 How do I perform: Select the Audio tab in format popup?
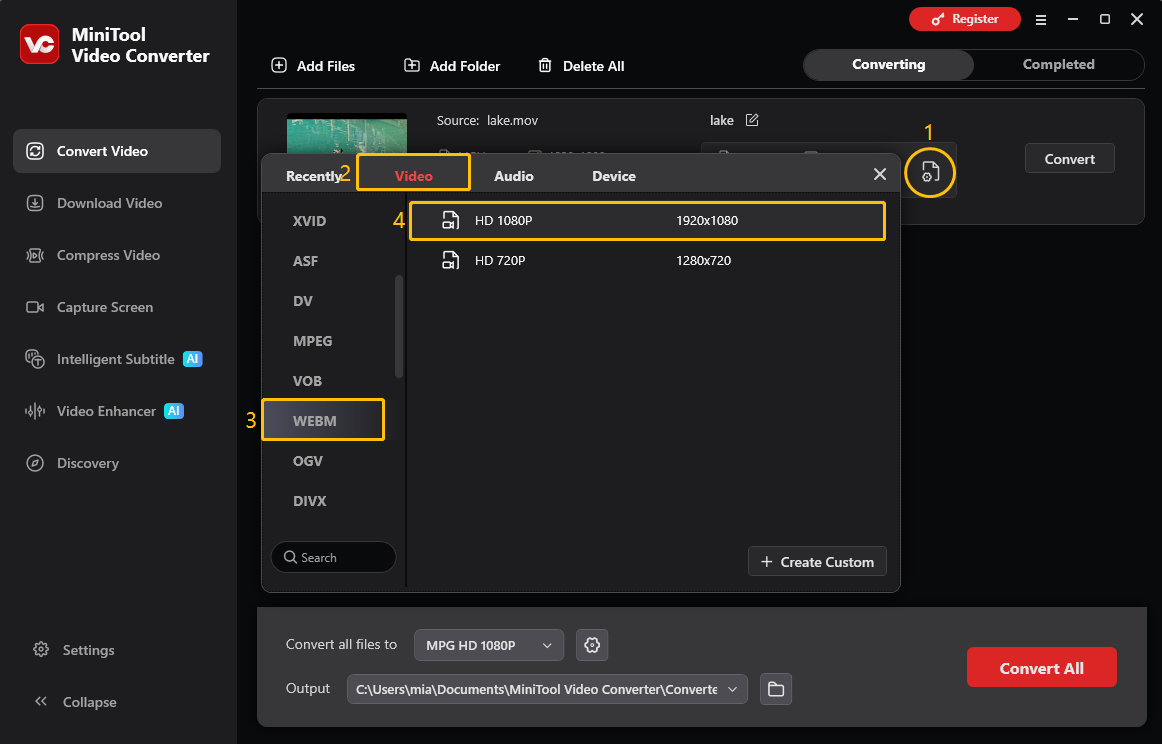(514, 176)
